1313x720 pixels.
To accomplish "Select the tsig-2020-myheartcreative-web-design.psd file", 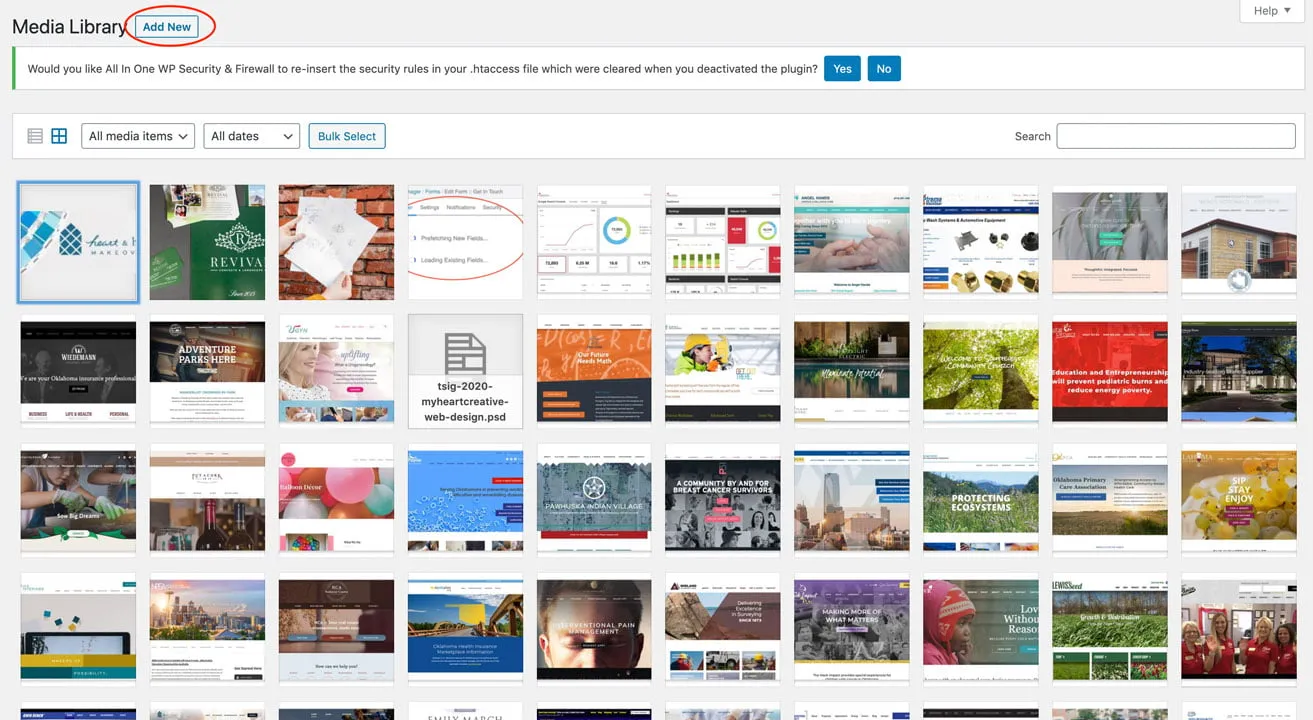I will (465, 371).
